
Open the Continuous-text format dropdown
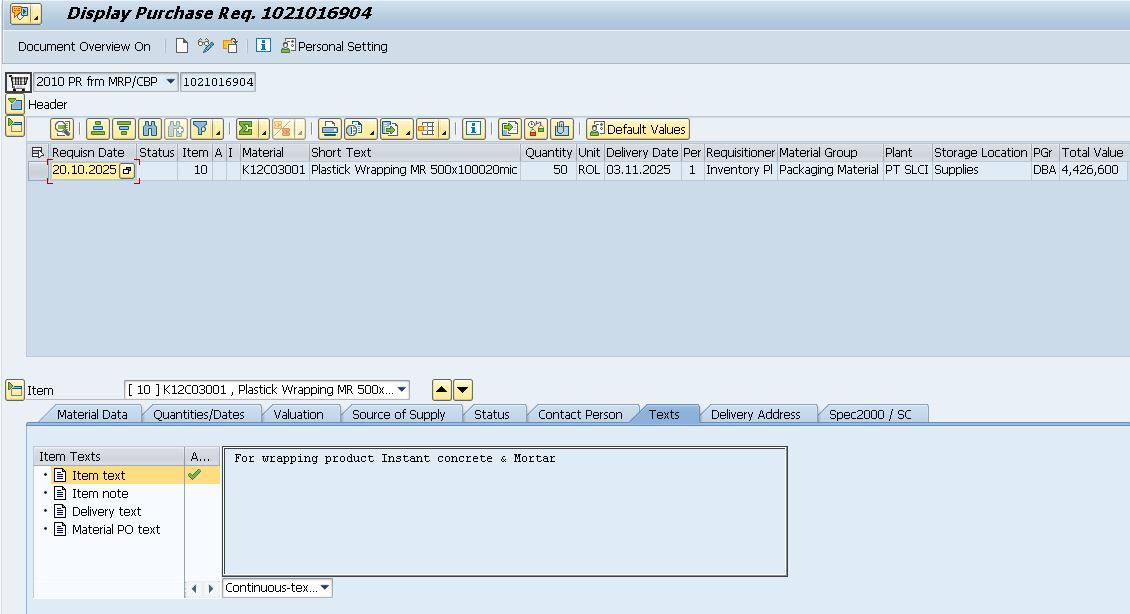(325, 588)
